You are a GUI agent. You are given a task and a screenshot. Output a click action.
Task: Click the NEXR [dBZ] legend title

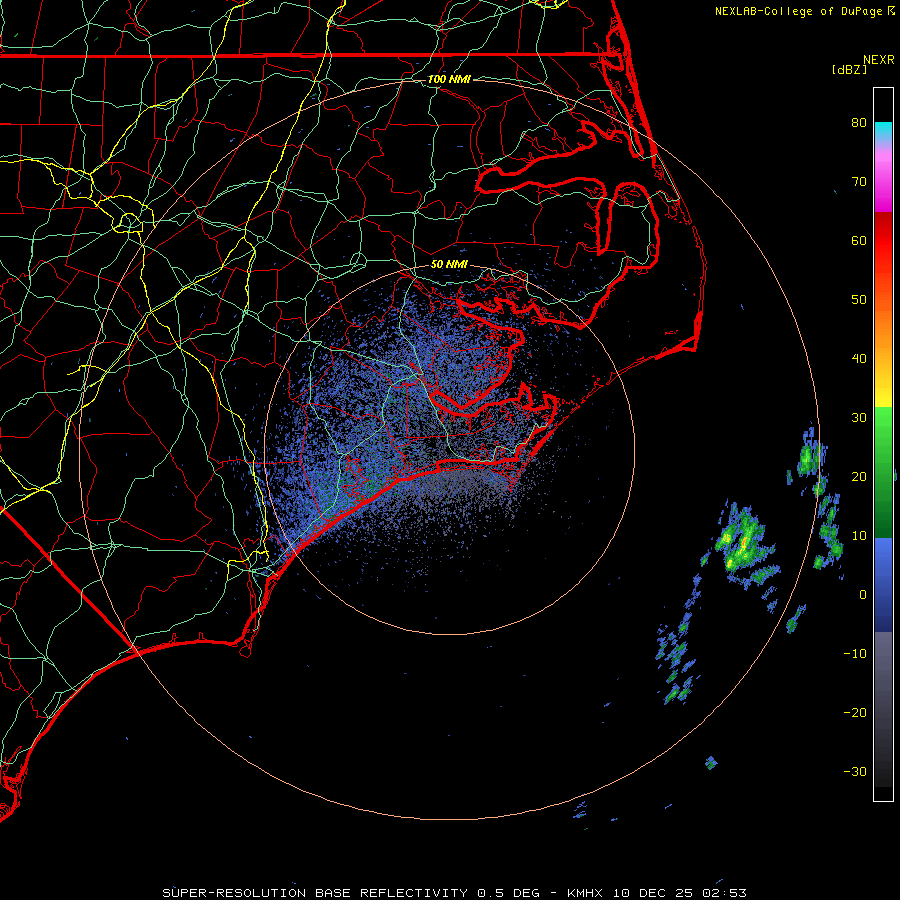(x=863, y=64)
